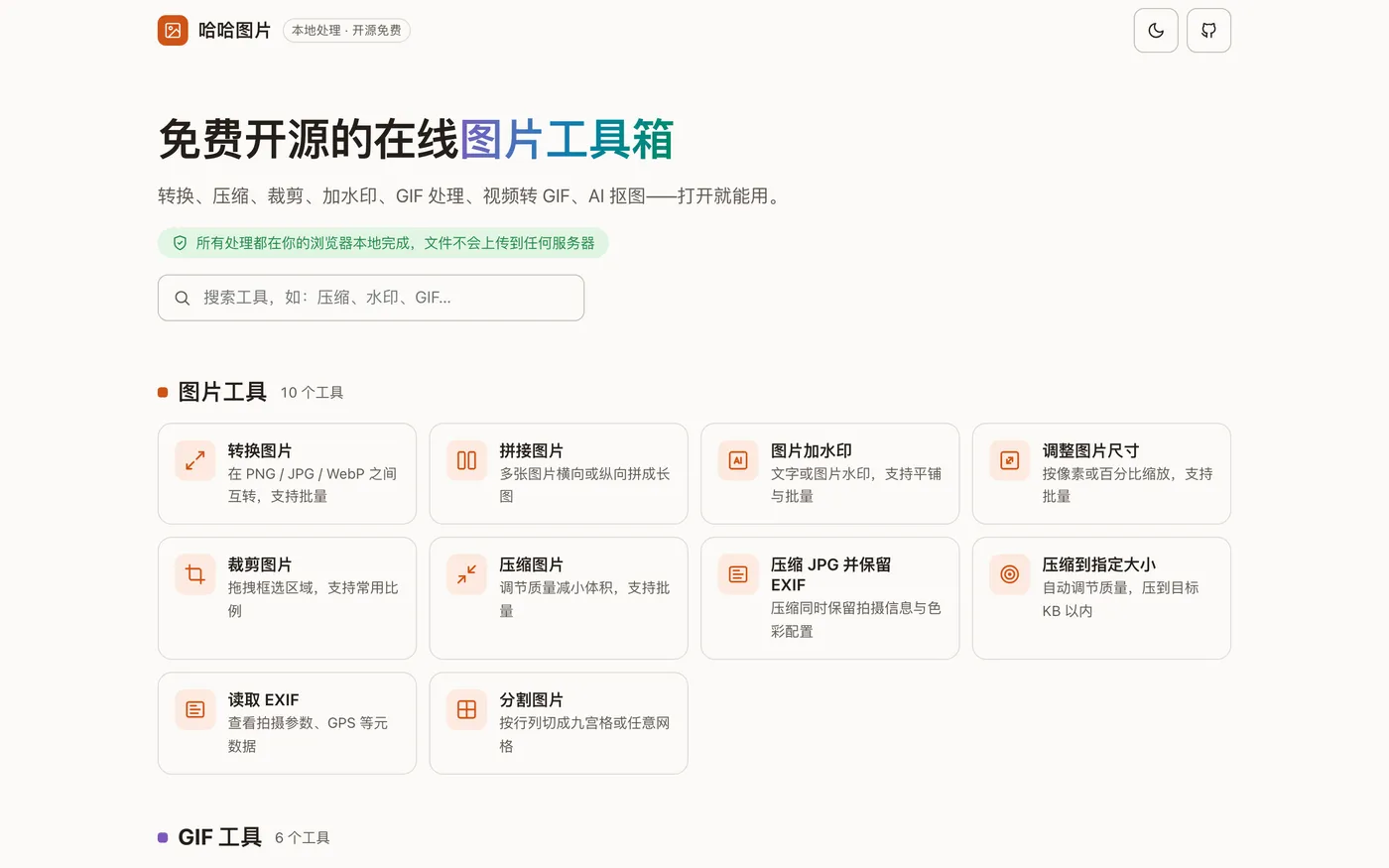Click description 多张图片横向或纵向拼成长图

[x=584, y=485]
